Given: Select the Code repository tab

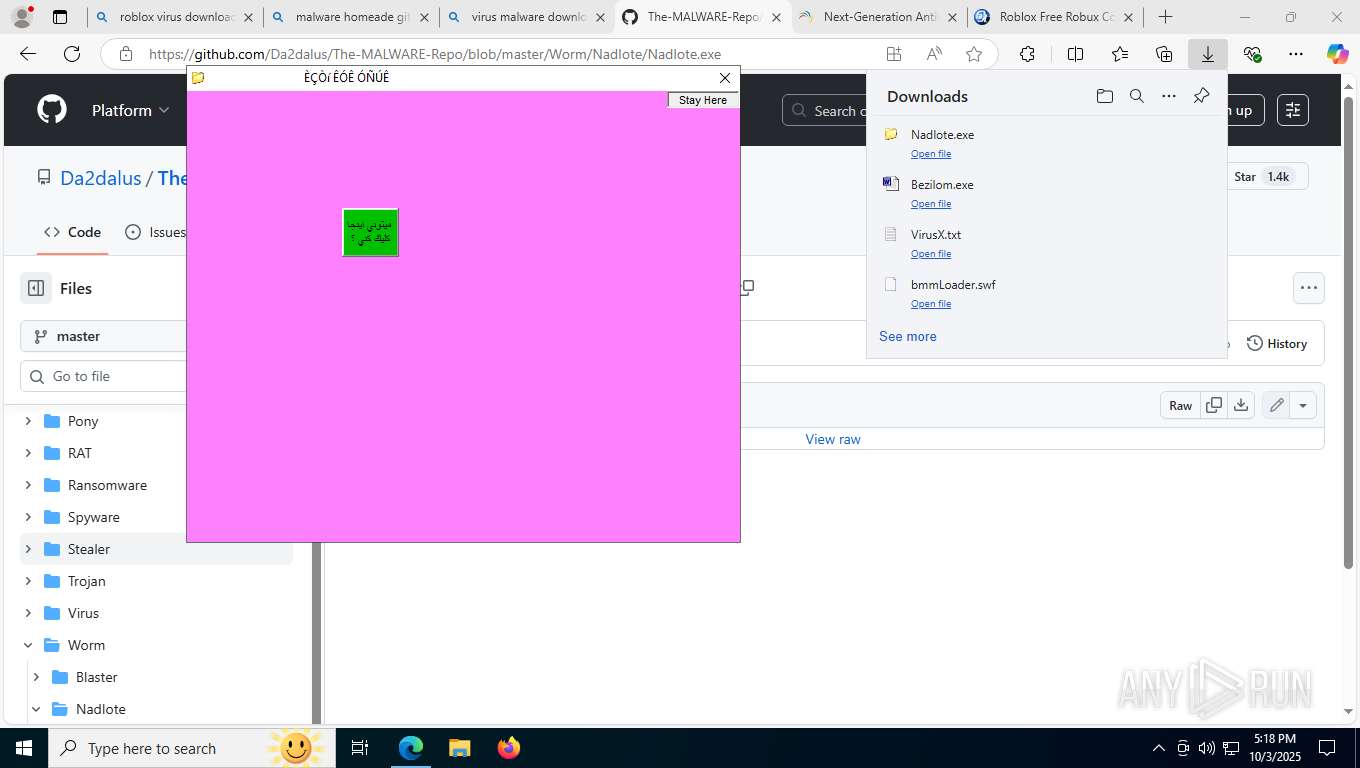Looking at the screenshot, I should (73, 232).
